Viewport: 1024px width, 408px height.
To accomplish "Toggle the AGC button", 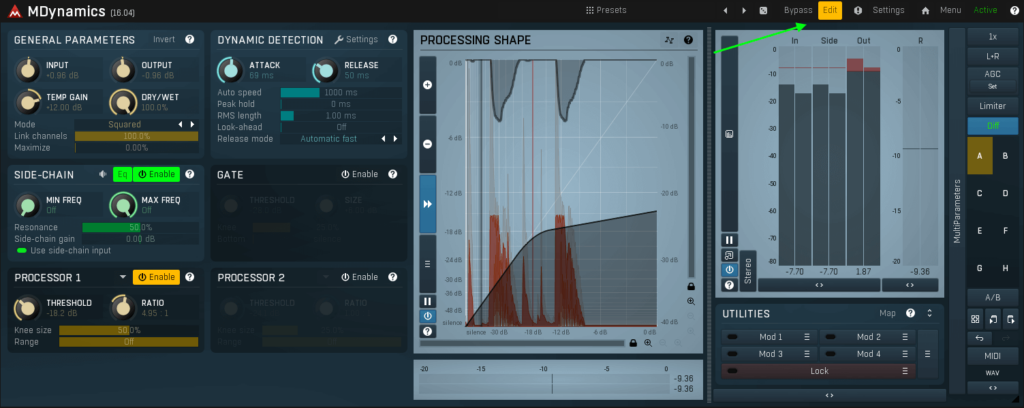I will click(x=993, y=74).
